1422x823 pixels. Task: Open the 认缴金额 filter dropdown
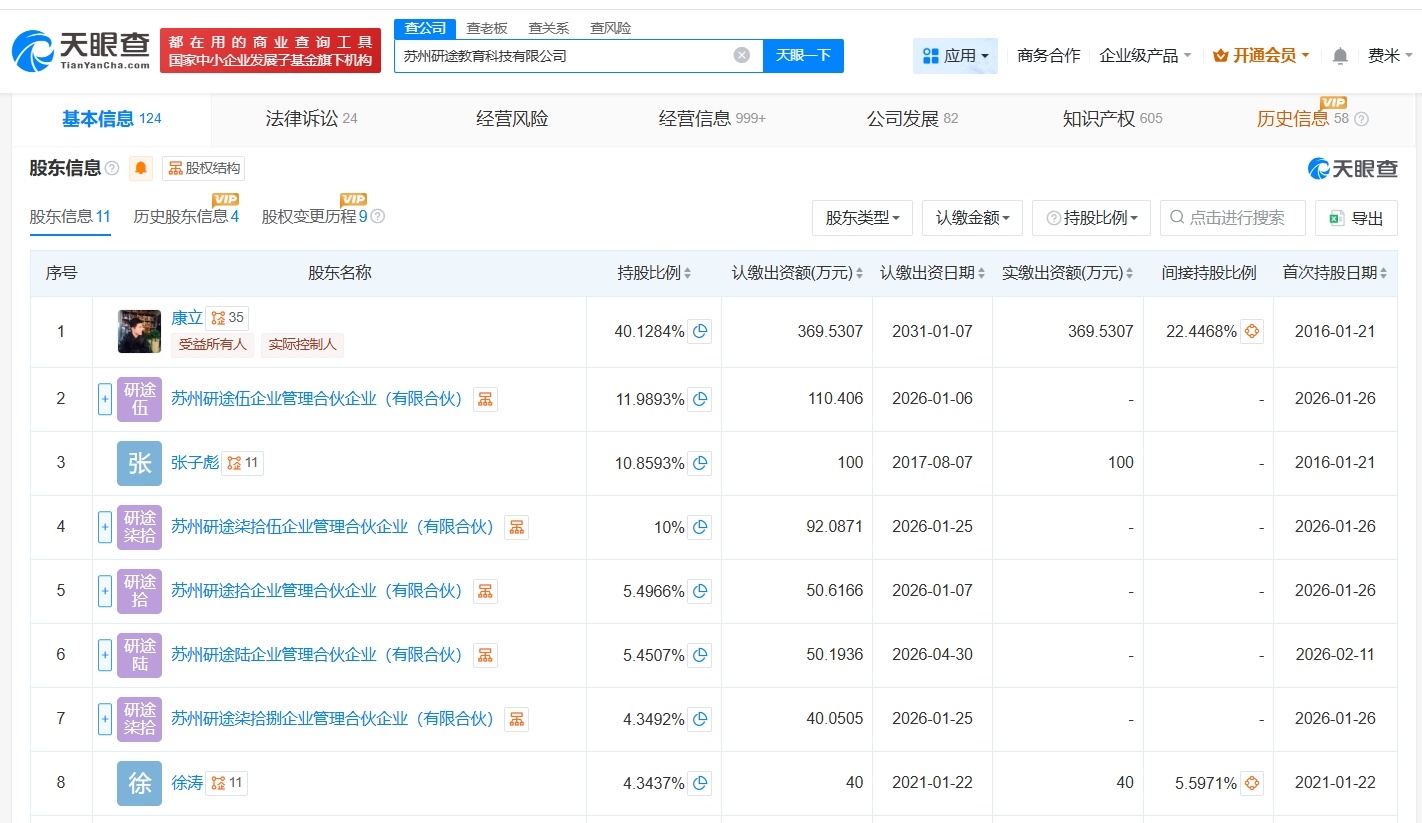[972, 218]
